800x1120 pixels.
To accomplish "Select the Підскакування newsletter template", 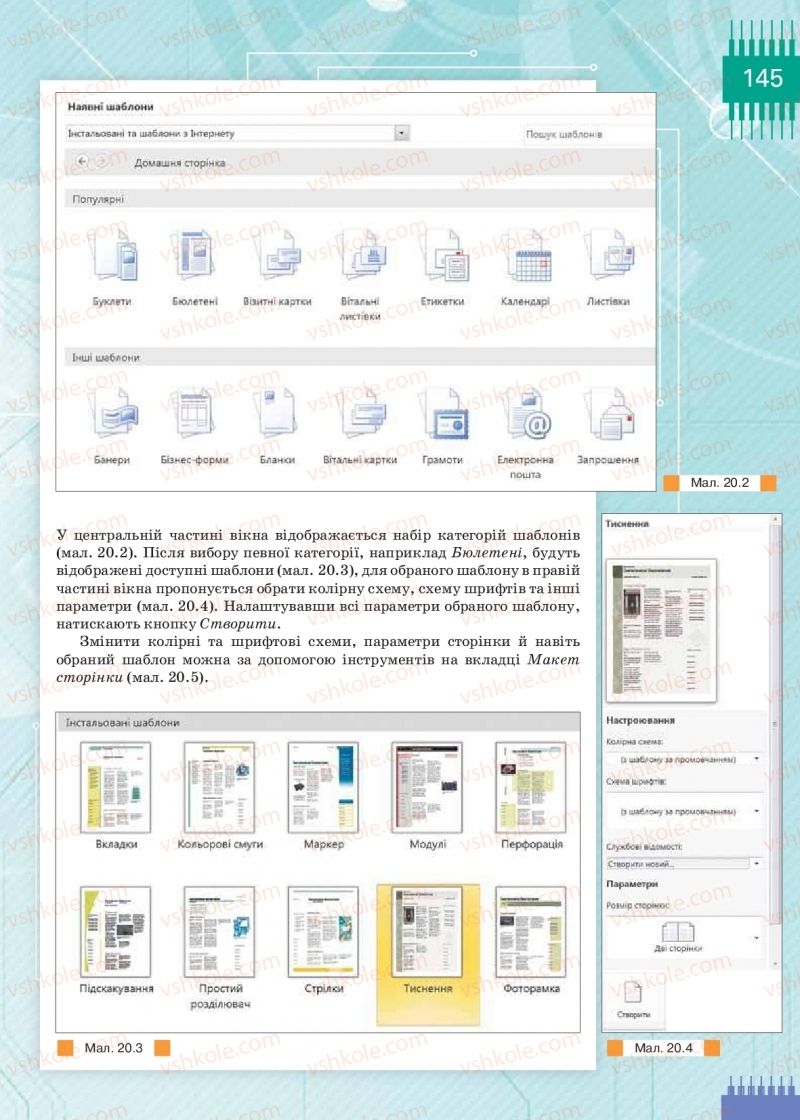I will [x=116, y=941].
